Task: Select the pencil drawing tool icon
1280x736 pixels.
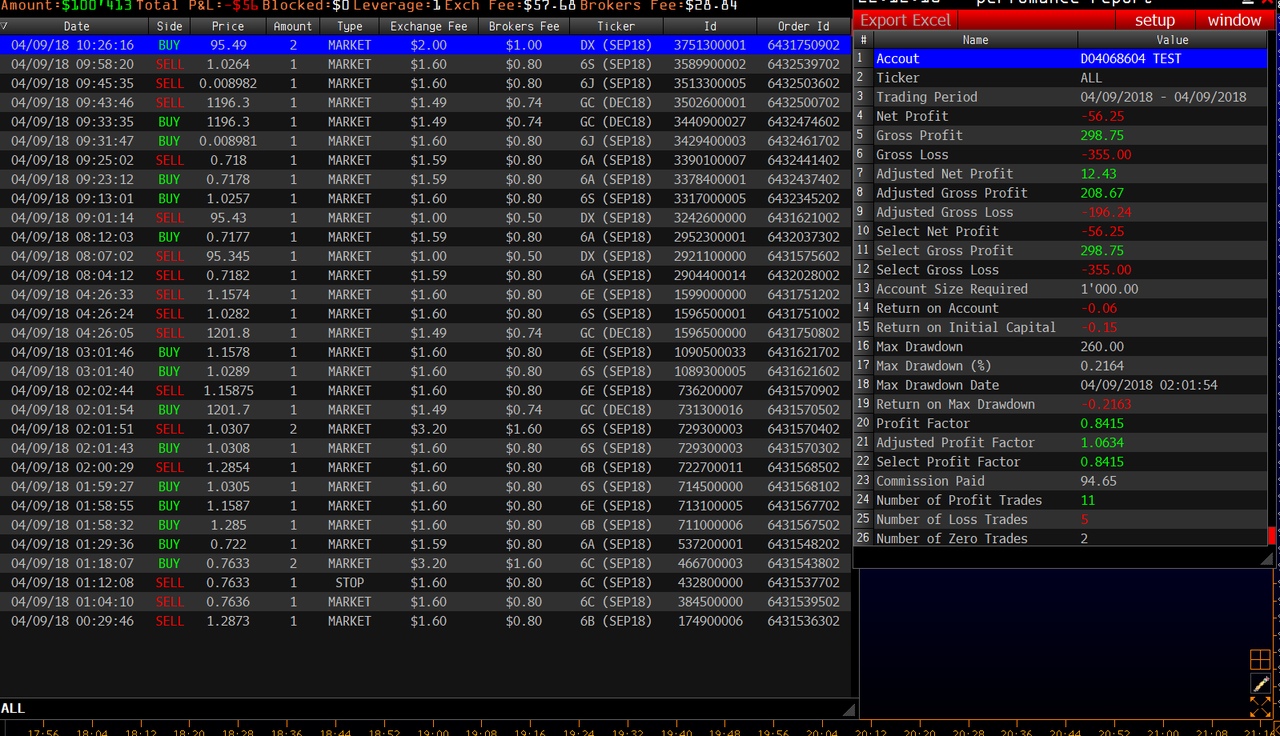Action: (1260, 684)
